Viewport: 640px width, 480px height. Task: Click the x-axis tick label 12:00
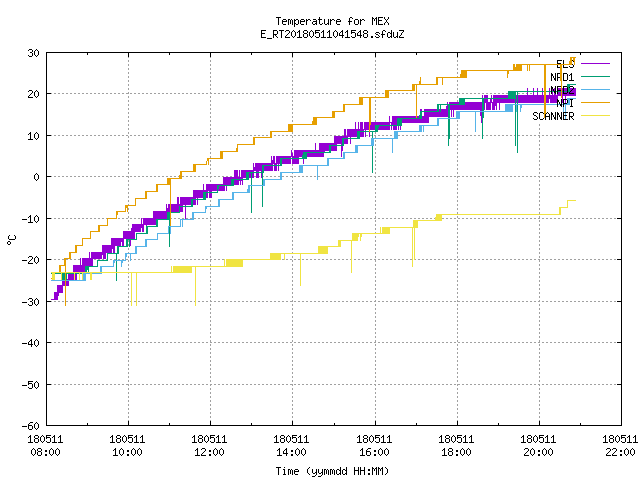tap(209, 452)
